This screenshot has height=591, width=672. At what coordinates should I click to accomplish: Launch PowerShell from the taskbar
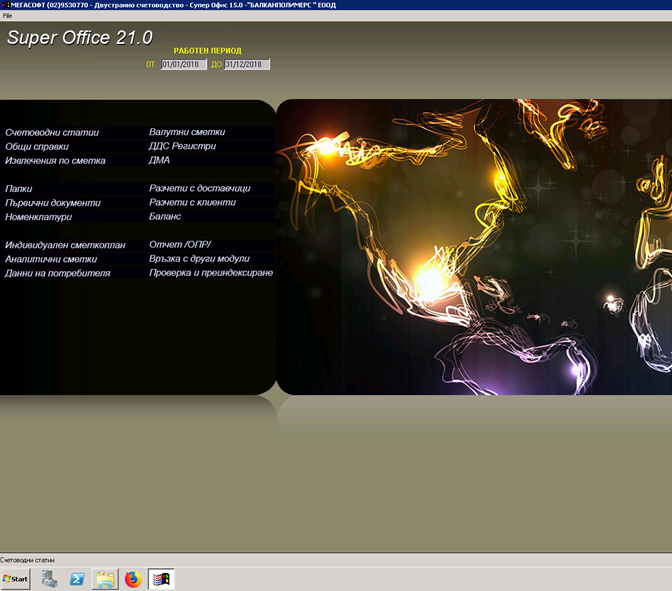click(x=77, y=579)
